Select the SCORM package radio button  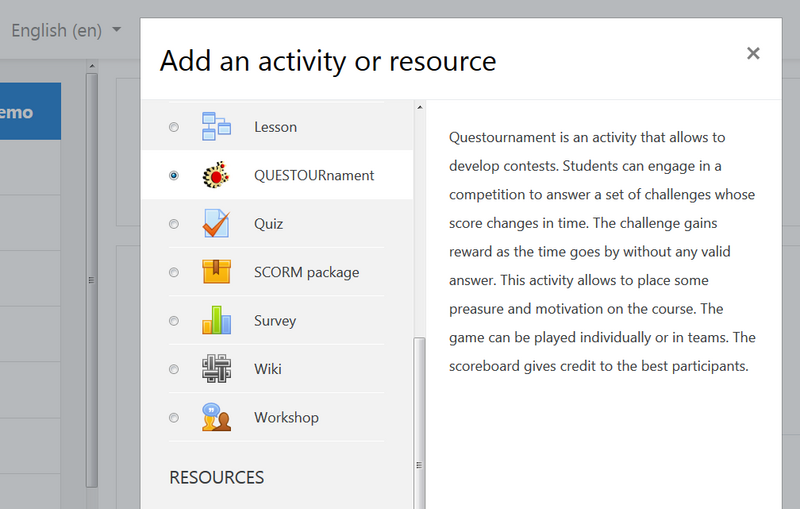tap(174, 273)
